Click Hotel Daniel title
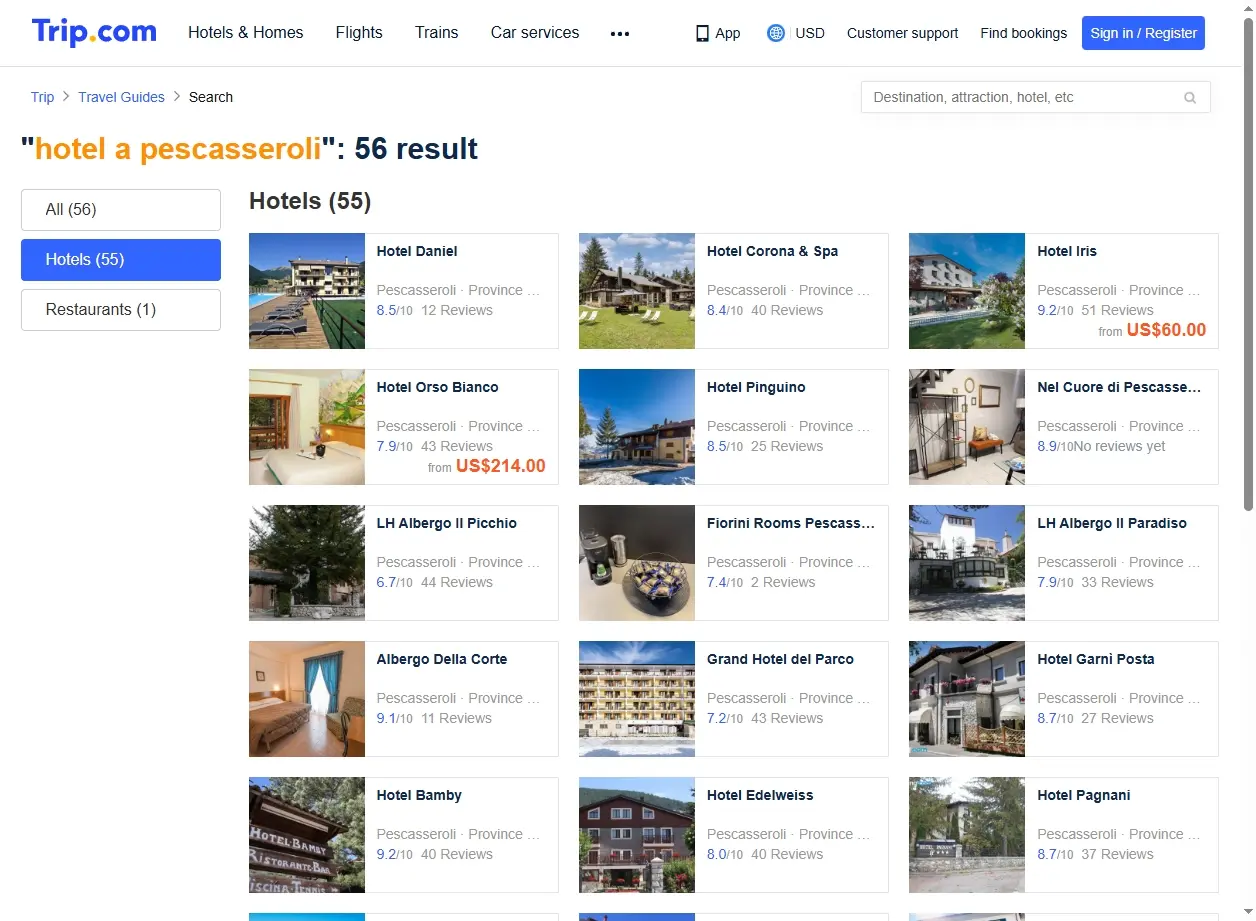Screen dimensions: 1256x921 coord(417,251)
